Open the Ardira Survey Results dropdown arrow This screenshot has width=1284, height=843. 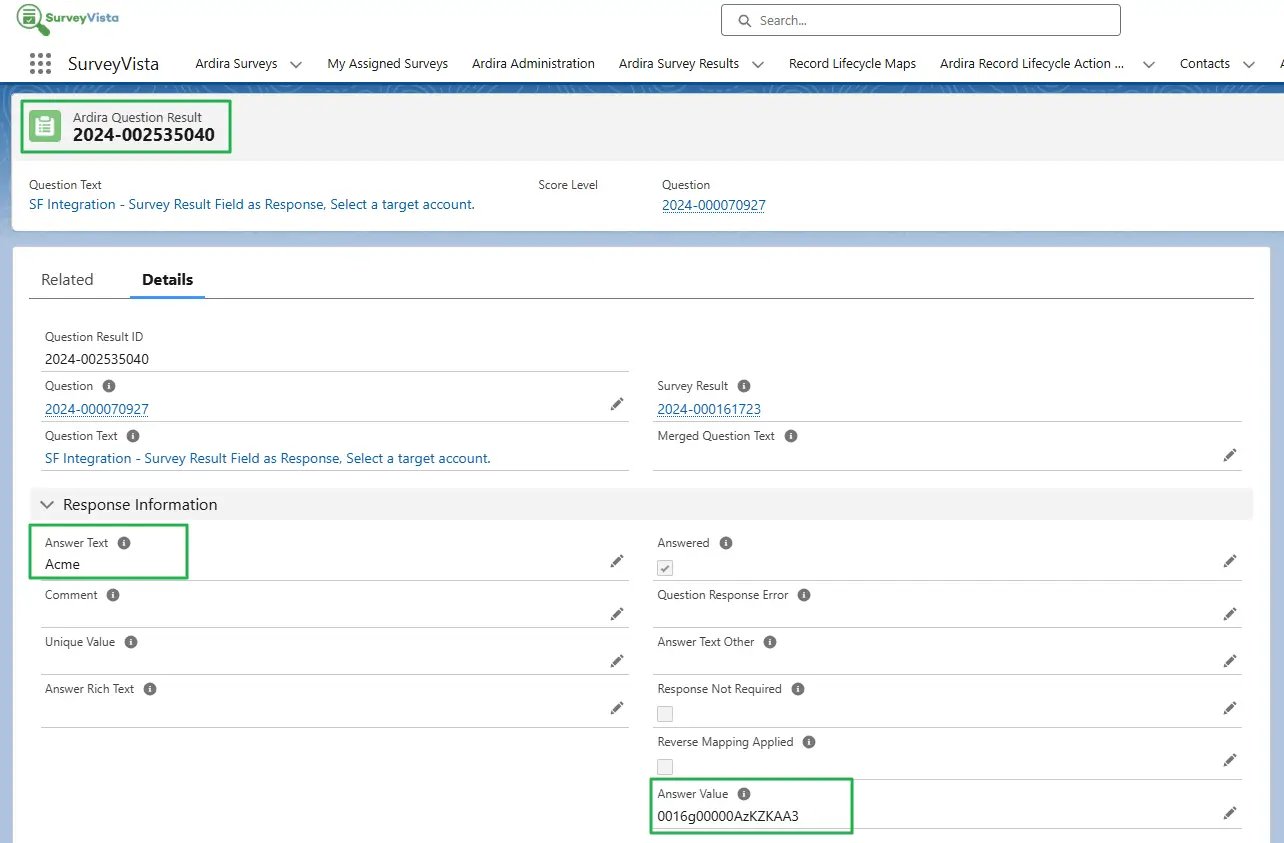[x=758, y=64]
